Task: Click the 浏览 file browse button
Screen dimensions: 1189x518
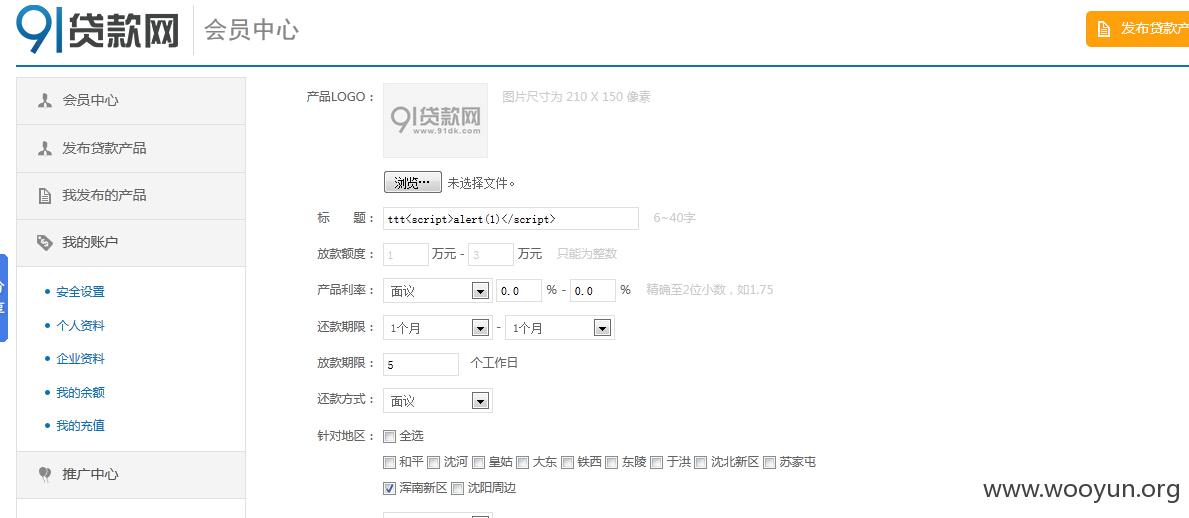Action: pyautogui.click(x=413, y=183)
